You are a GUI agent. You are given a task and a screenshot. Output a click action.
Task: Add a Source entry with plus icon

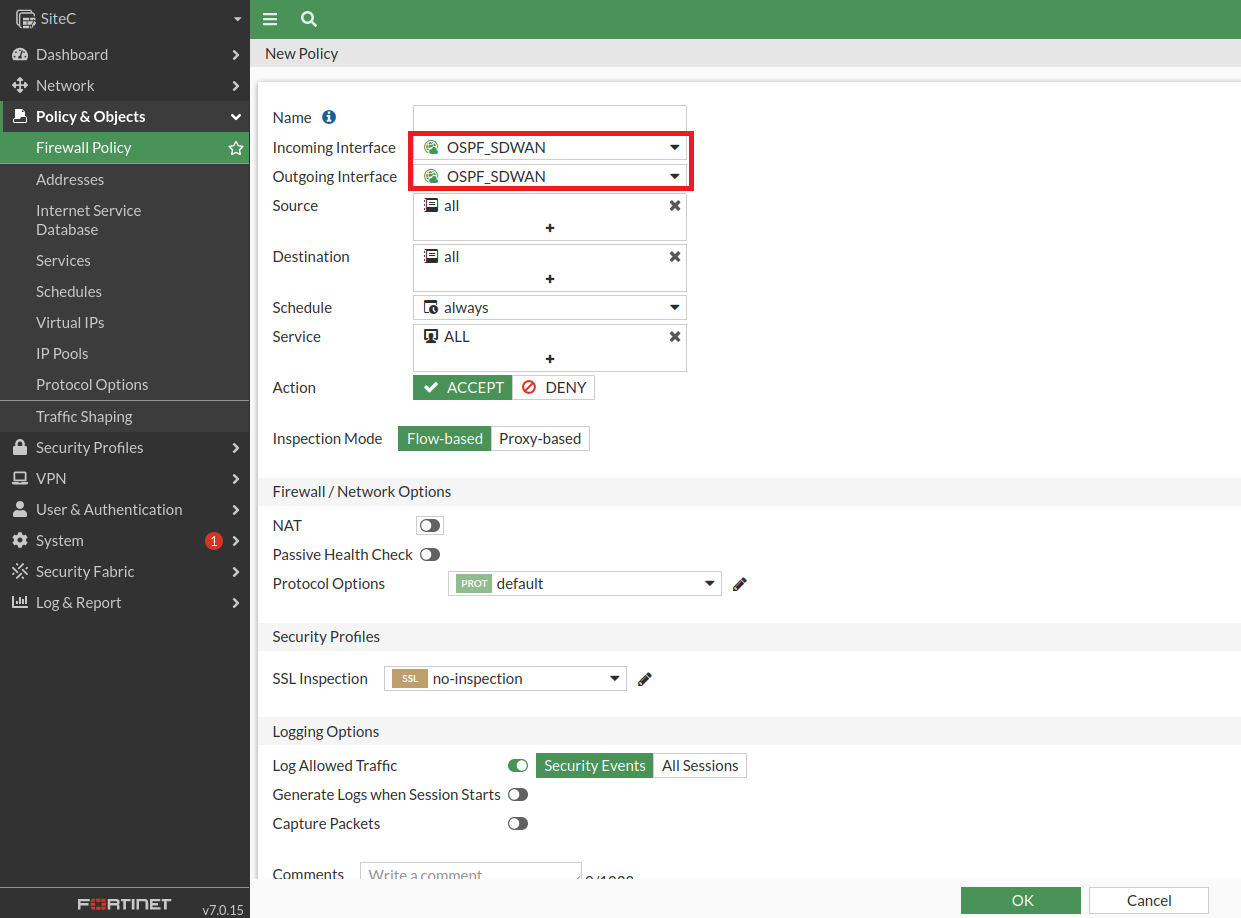[550, 228]
